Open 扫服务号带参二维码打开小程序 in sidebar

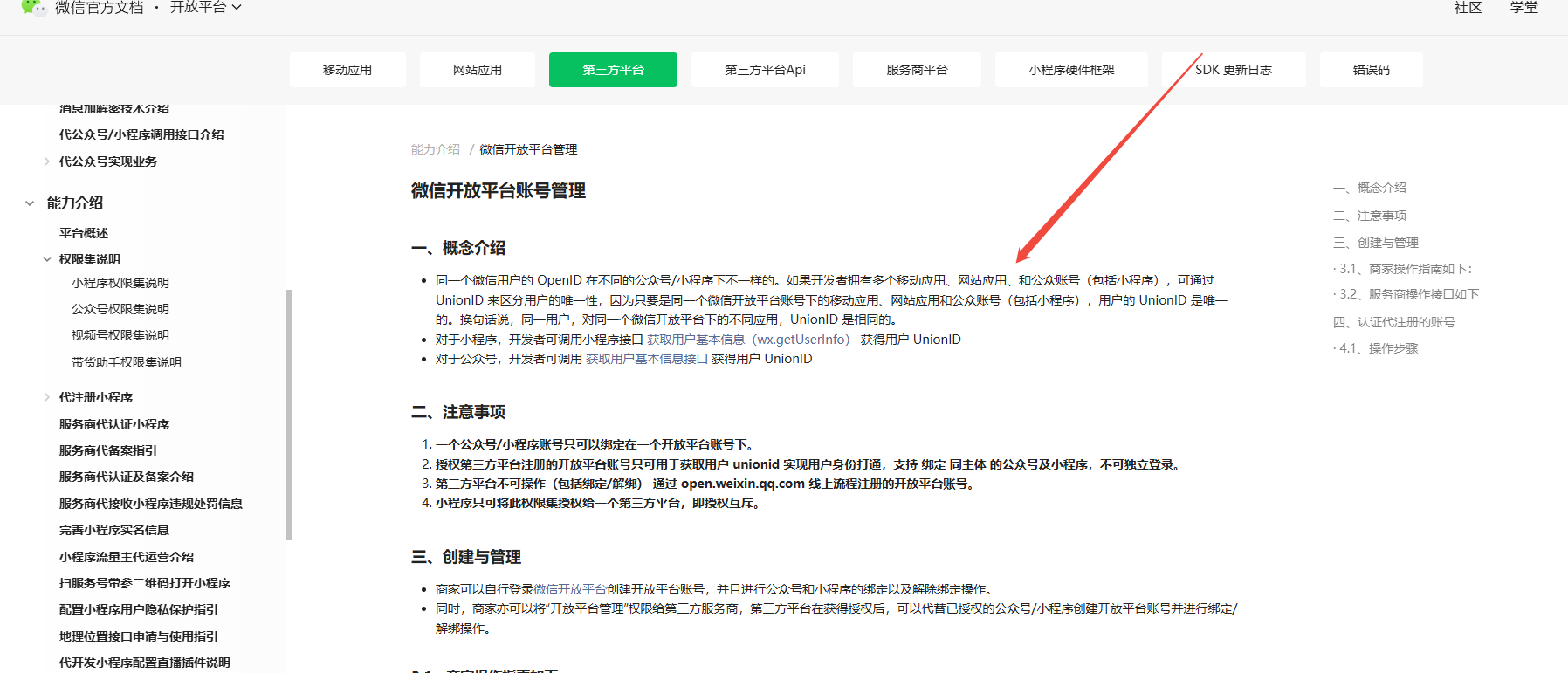[145, 583]
